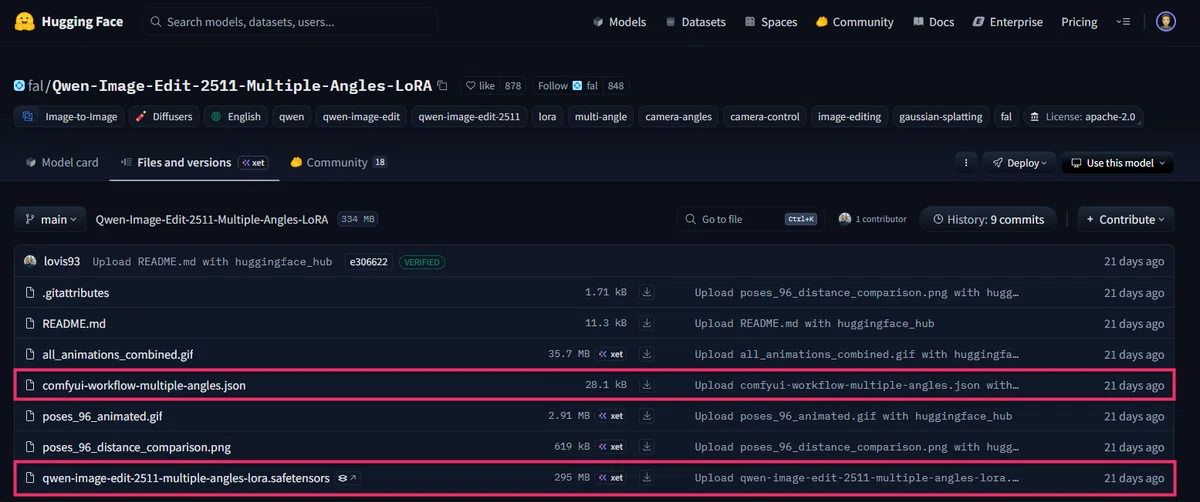This screenshot has width=1200, height=502.
Task: Switch to the Files and versions tab
Action: click(193, 162)
